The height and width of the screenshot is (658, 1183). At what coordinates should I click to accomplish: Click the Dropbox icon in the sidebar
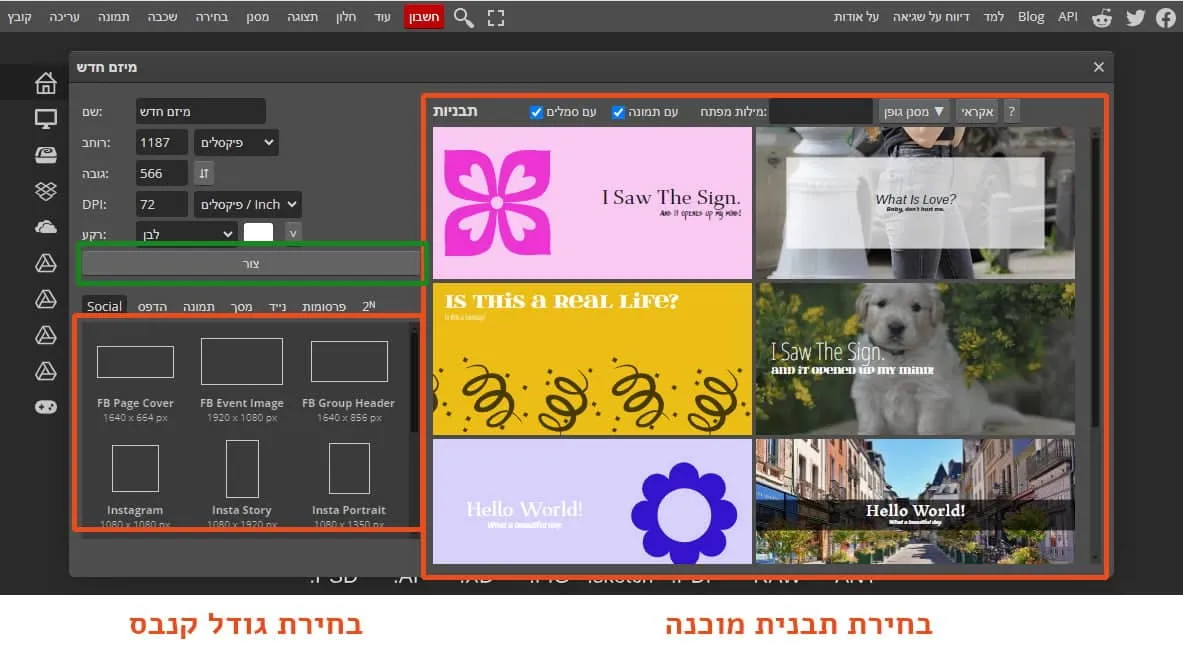(45, 190)
